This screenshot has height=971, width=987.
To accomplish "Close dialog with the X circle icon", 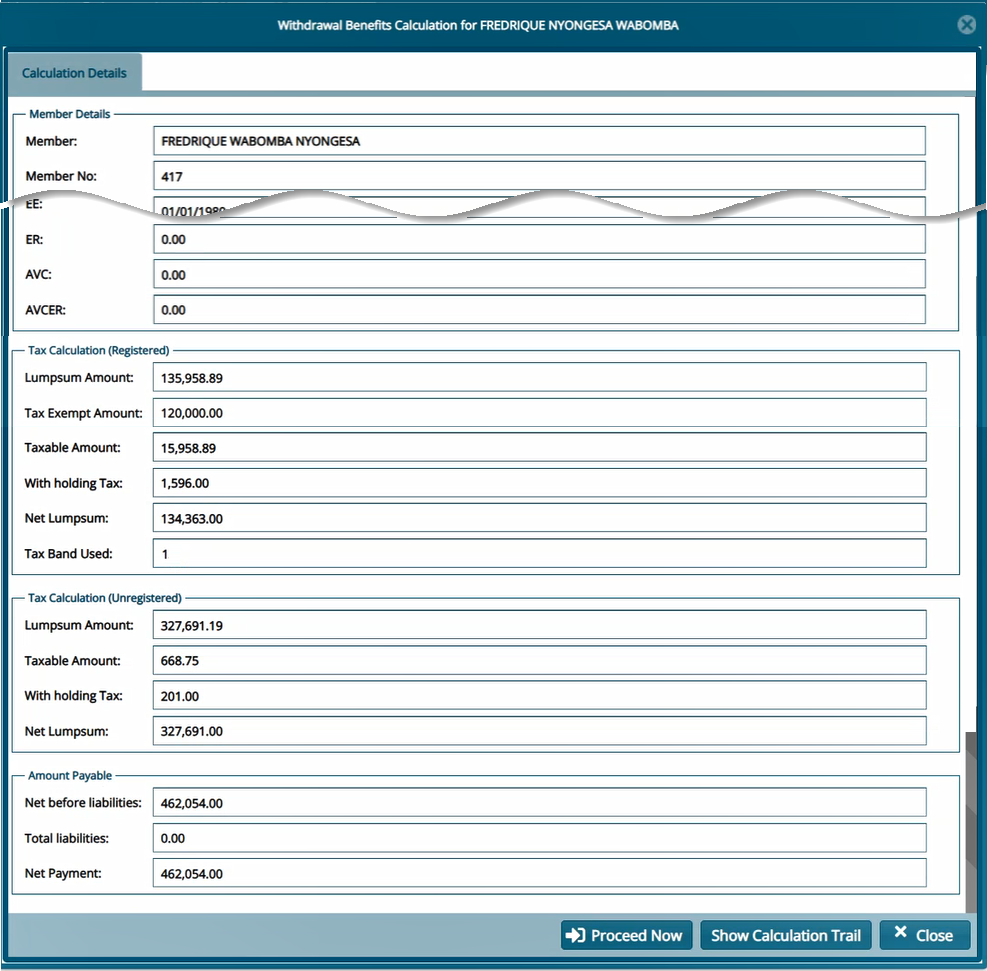I will (x=966, y=25).
